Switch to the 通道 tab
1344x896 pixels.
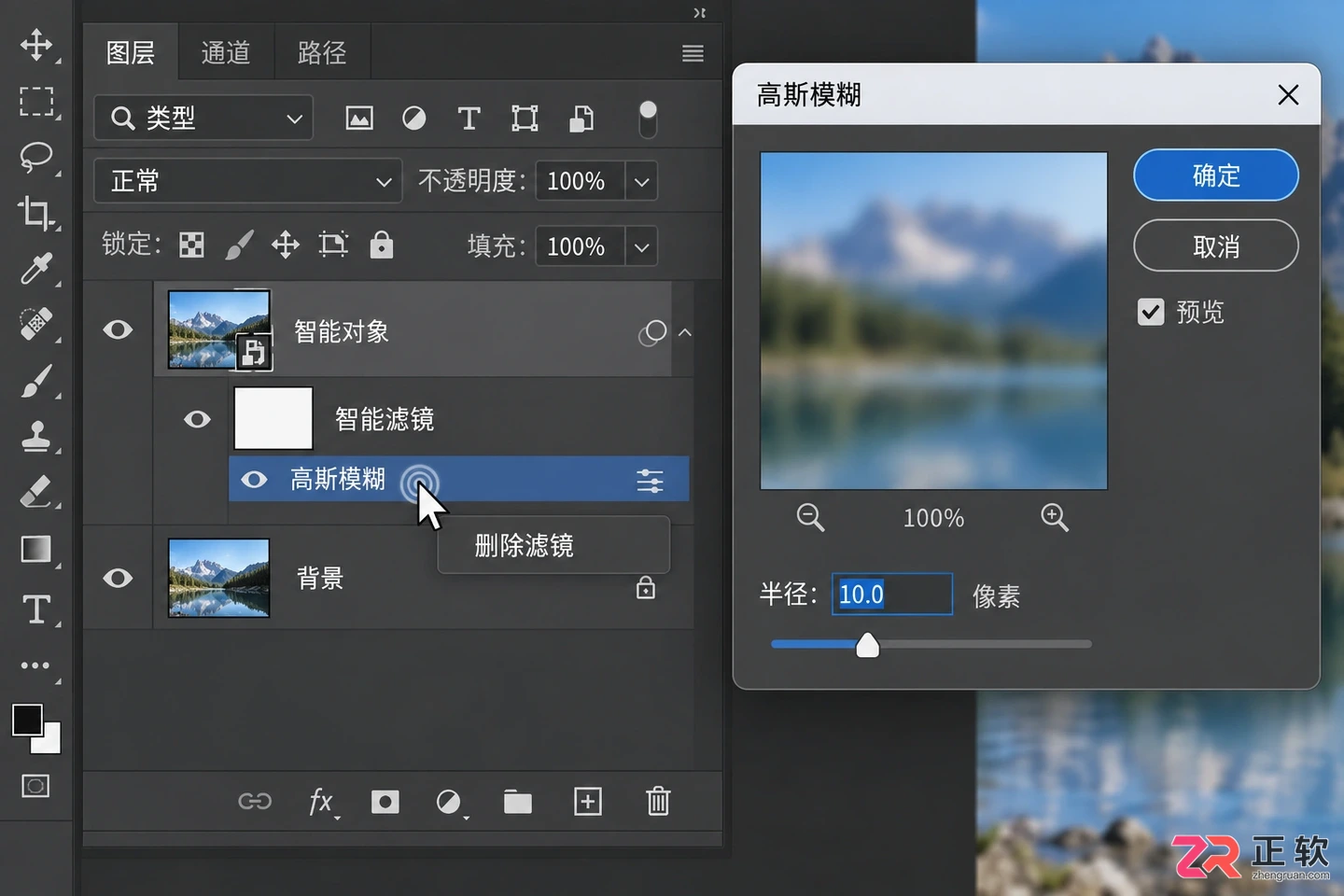(x=226, y=52)
